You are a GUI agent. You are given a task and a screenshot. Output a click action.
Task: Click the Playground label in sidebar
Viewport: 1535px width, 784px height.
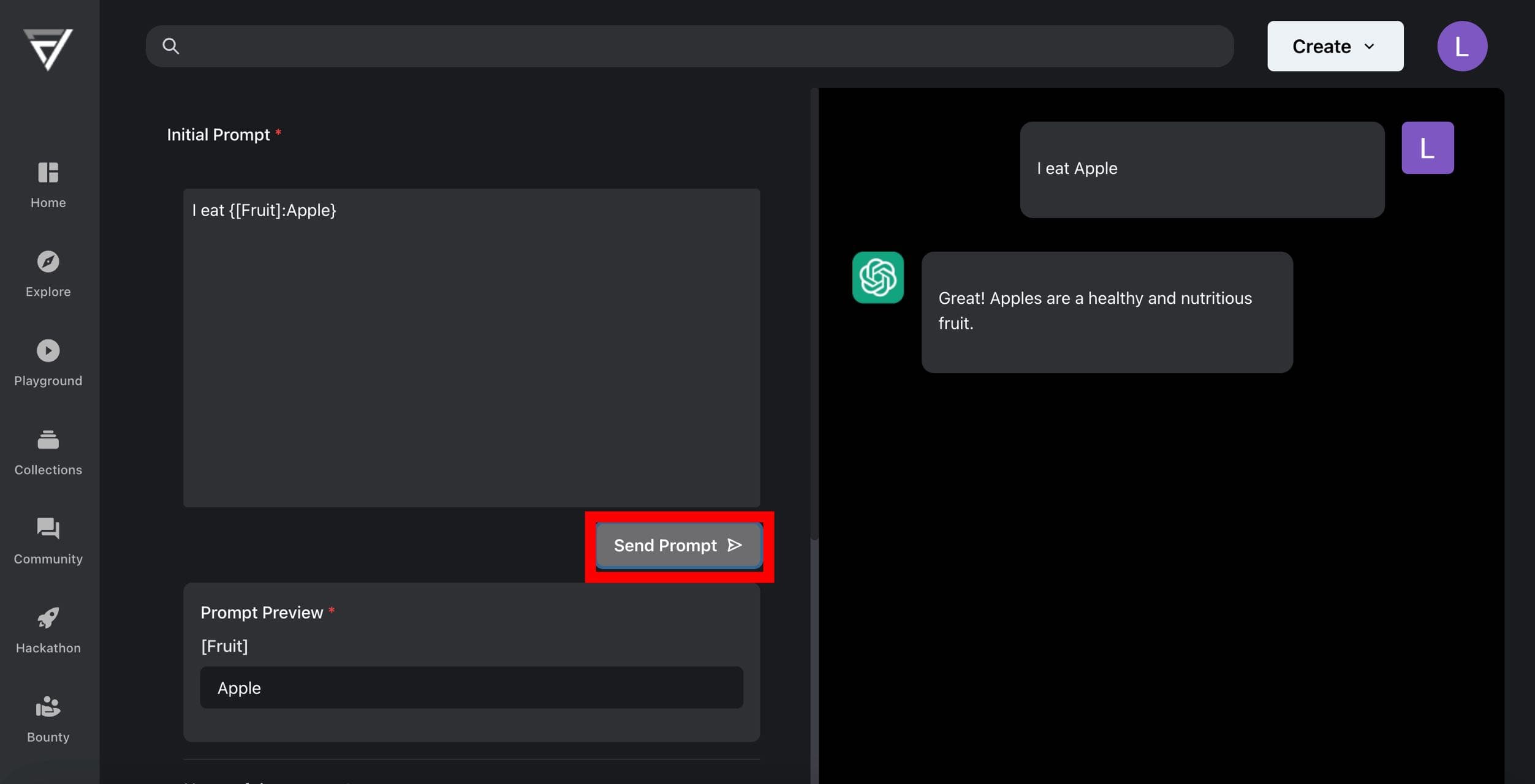(x=48, y=381)
